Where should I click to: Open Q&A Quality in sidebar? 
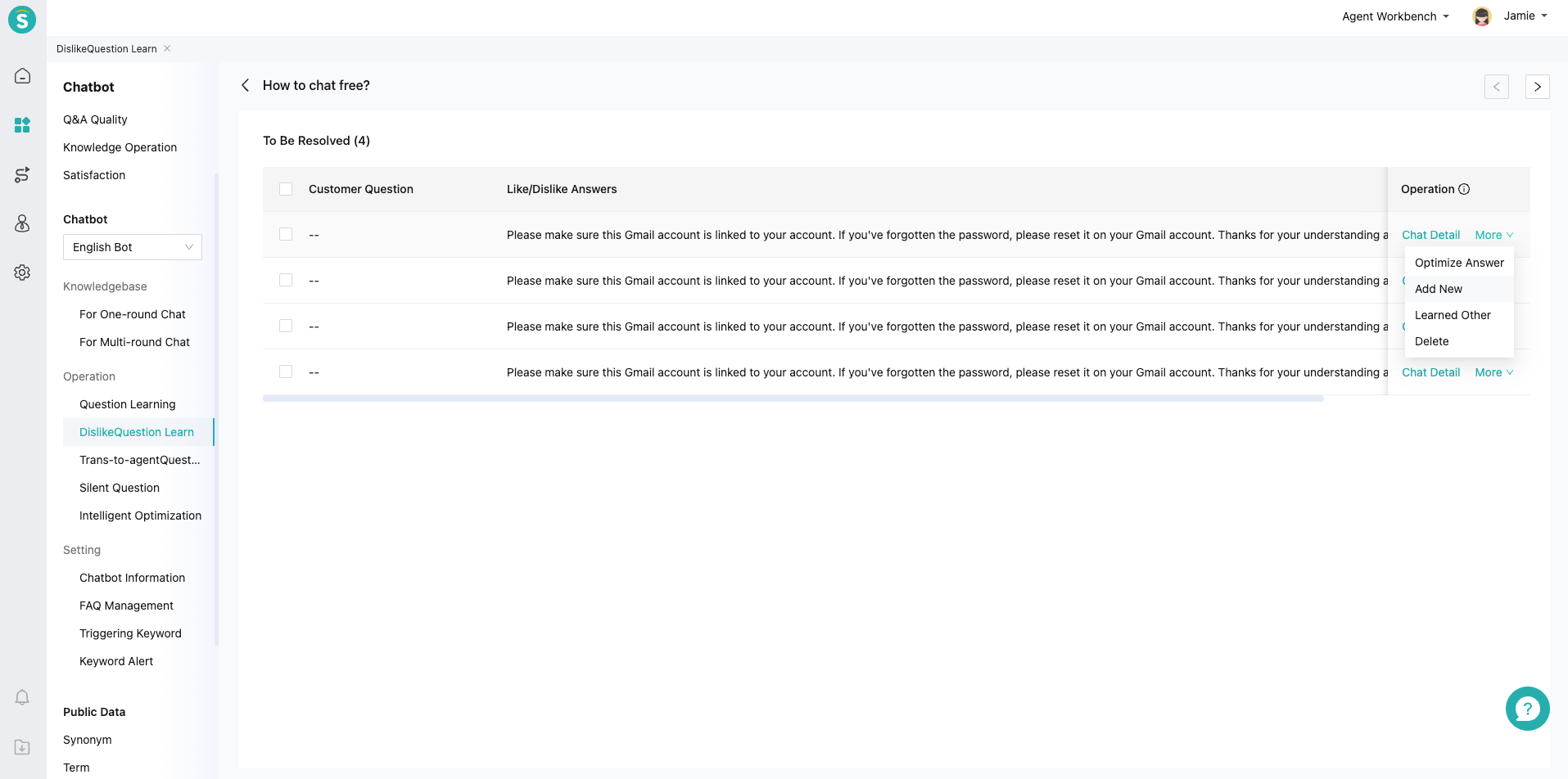95,119
